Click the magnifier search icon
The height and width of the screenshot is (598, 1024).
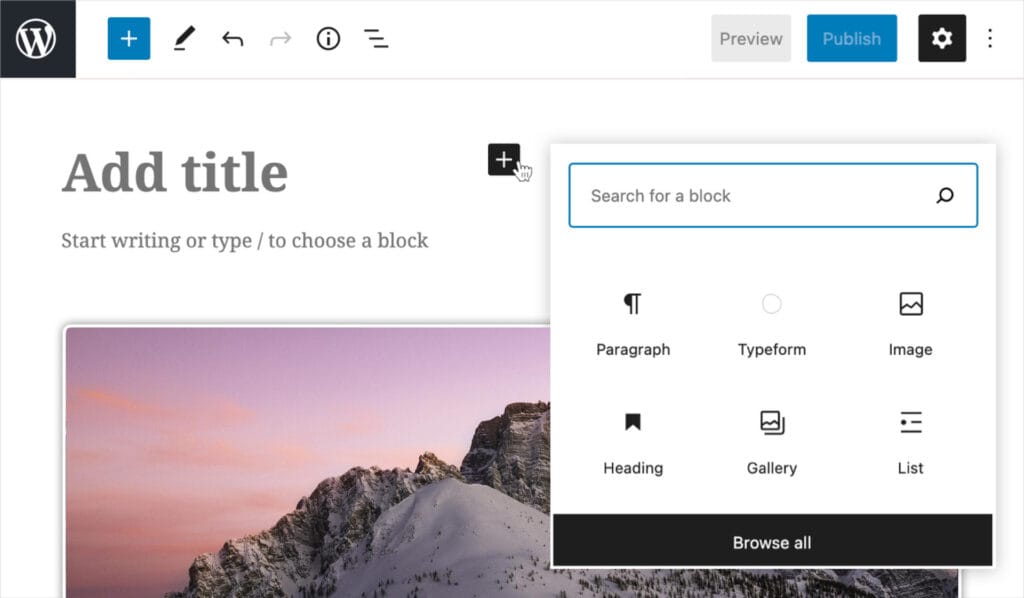click(945, 196)
